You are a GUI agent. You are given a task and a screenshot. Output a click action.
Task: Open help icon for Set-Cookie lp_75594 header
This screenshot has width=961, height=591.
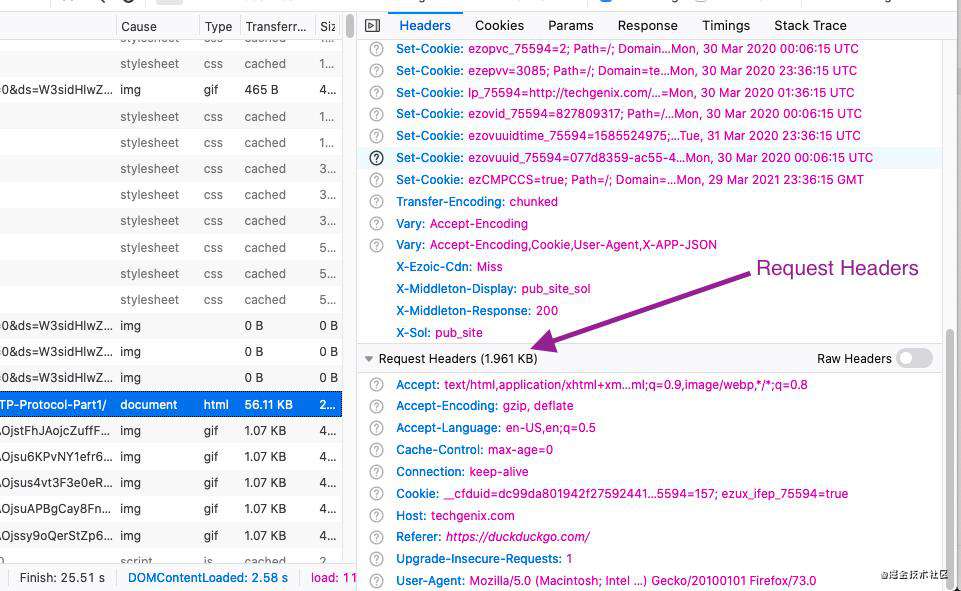tap(376, 93)
